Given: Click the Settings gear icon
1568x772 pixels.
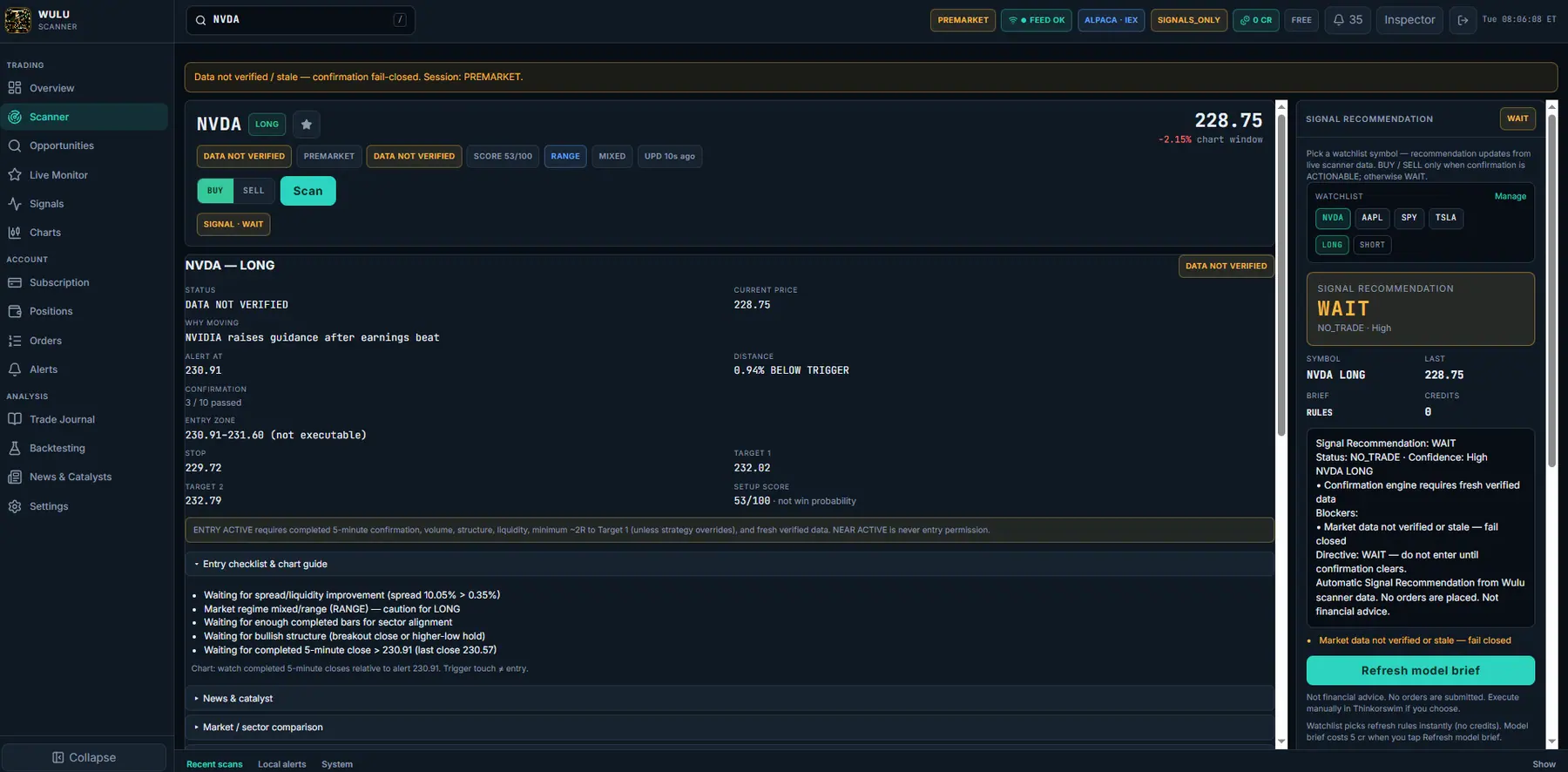Looking at the screenshot, I should tap(15, 506).
